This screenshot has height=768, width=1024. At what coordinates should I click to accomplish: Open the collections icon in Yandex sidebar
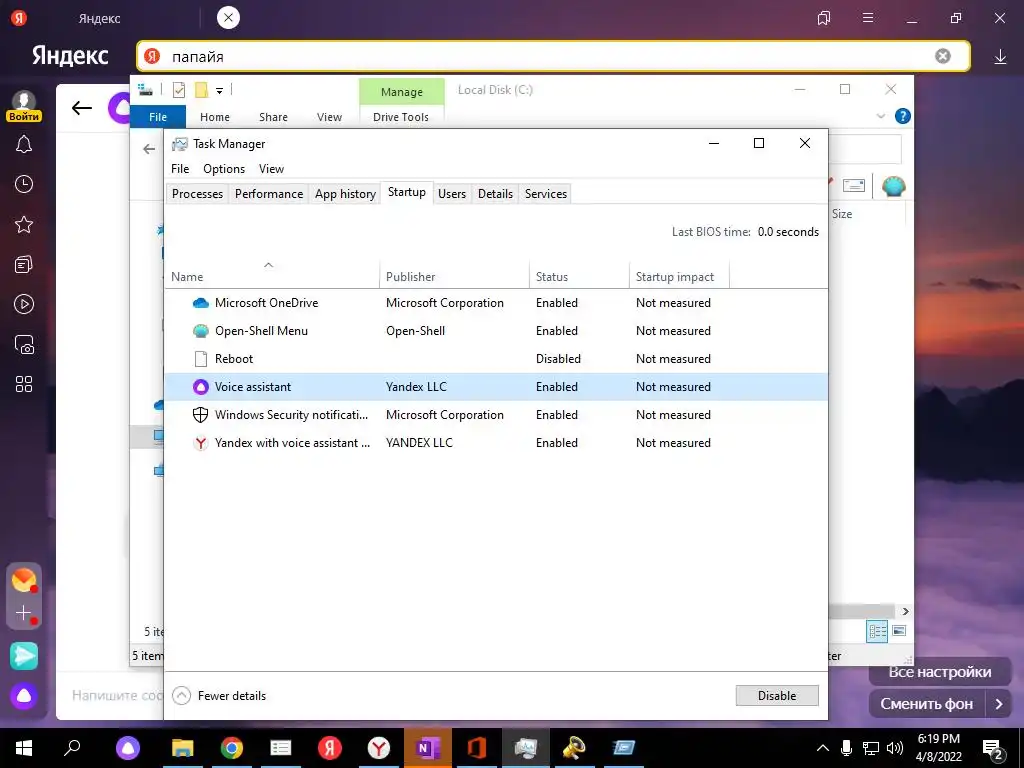point(24,264)
